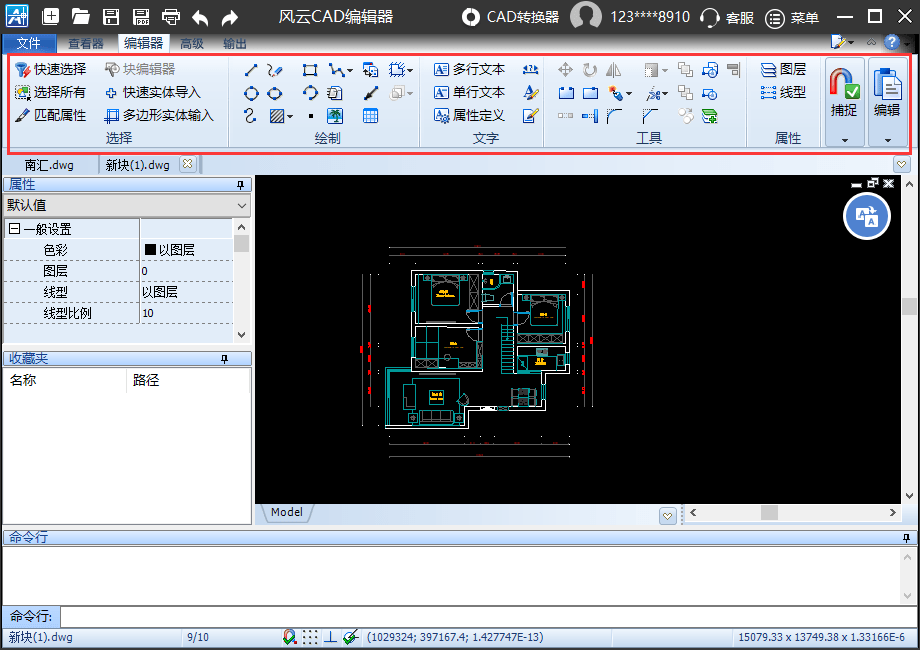Click the translate floating button on canvas
Screen dimensions: 920x650
point(866,216)
